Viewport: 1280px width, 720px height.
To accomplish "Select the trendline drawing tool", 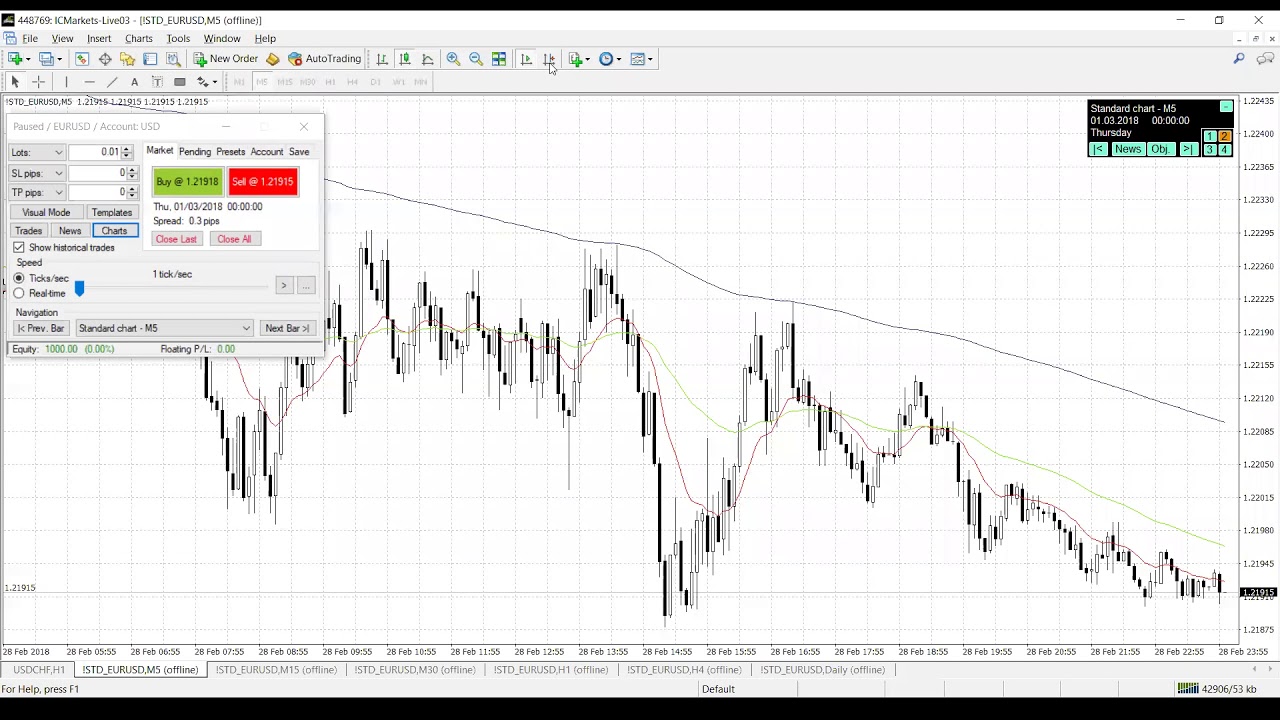I will point(112,82).
